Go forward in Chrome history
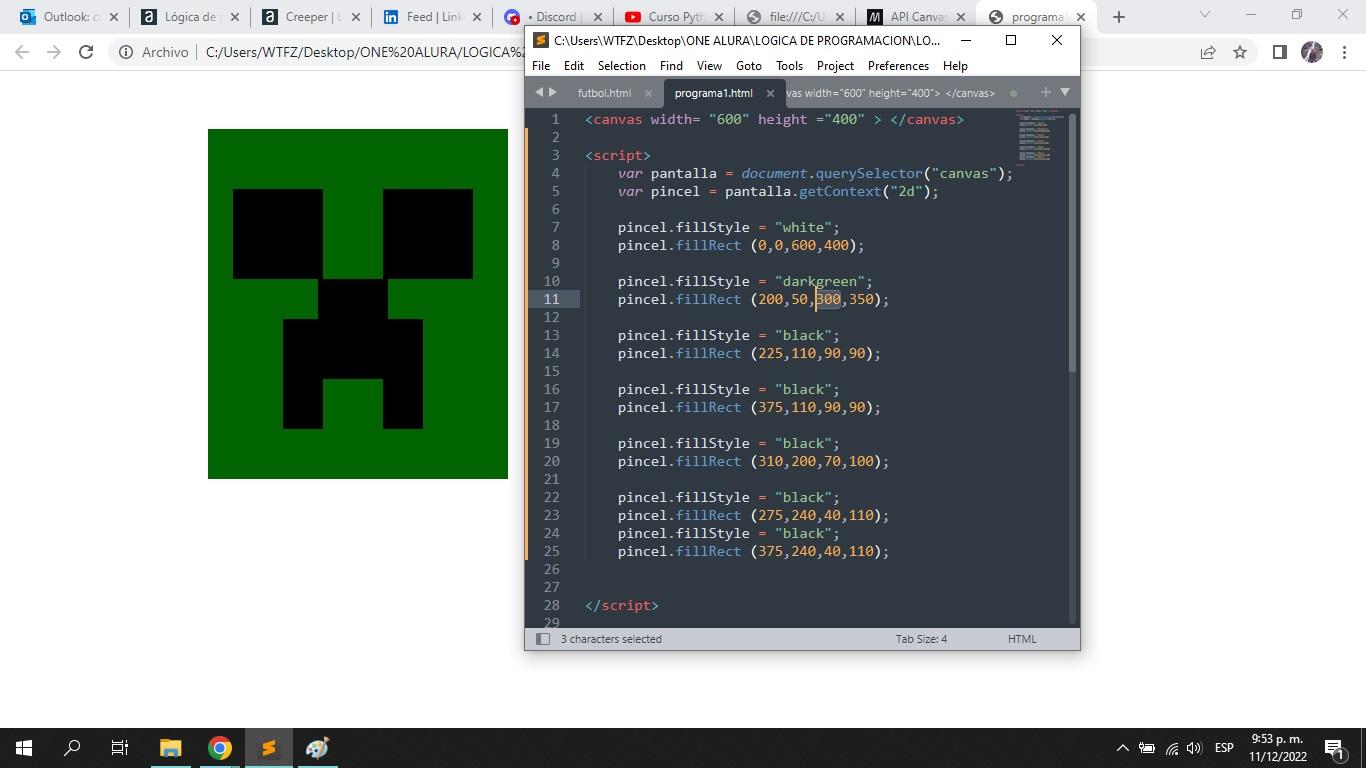1366x768 pixels. pyautogui.click(x=54, y=52)
